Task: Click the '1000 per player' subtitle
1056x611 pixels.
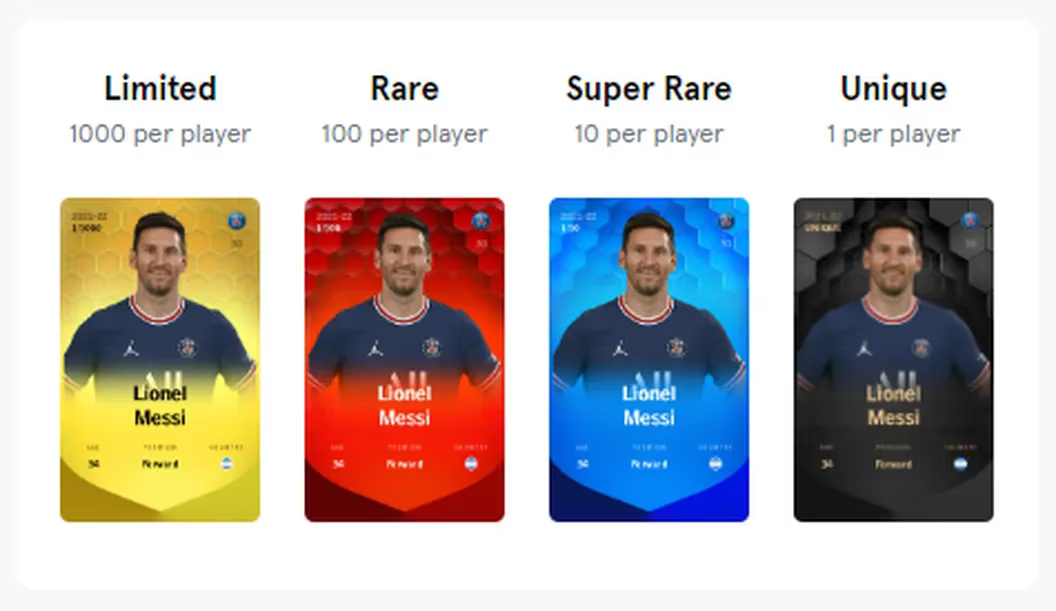Action: tap(160, 134)
